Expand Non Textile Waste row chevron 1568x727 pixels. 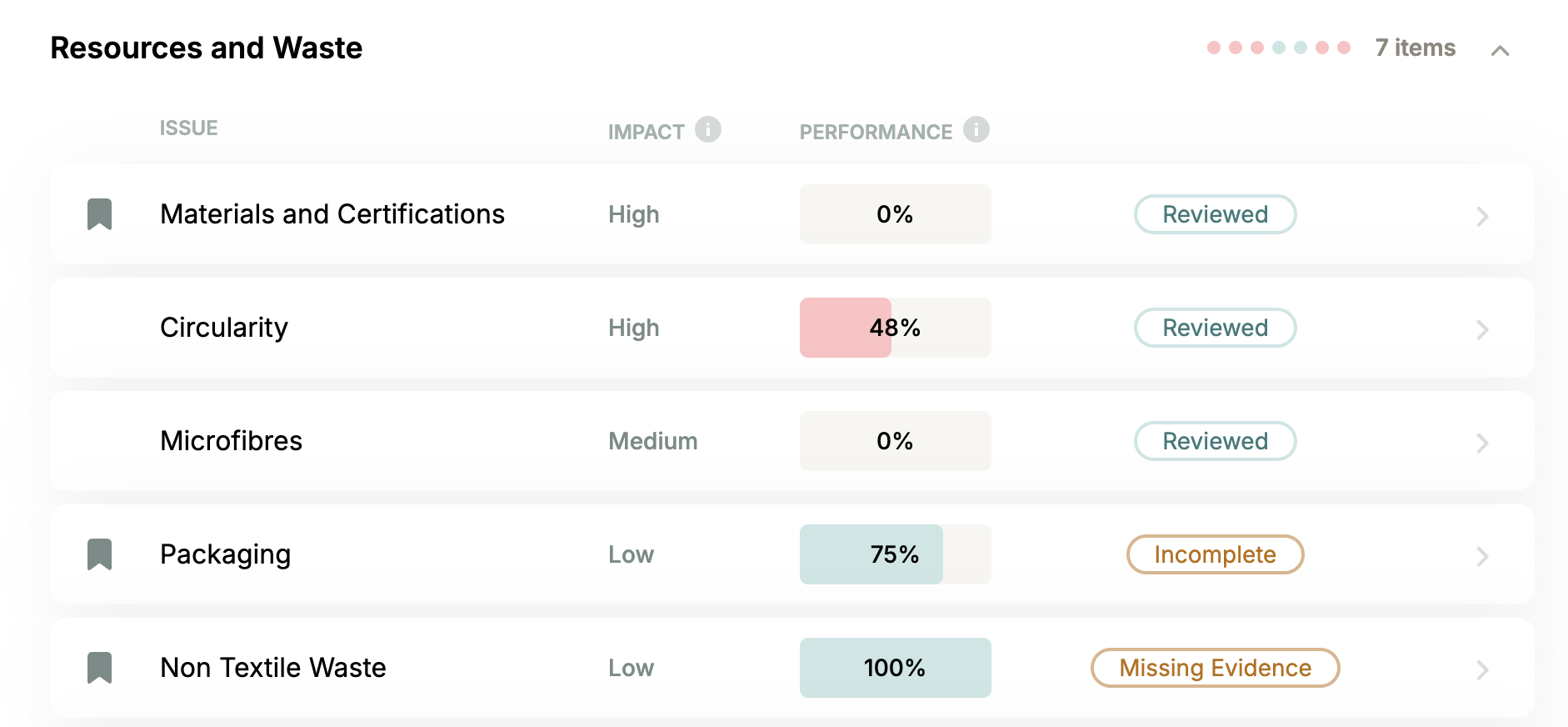(x=1482, y=670)
